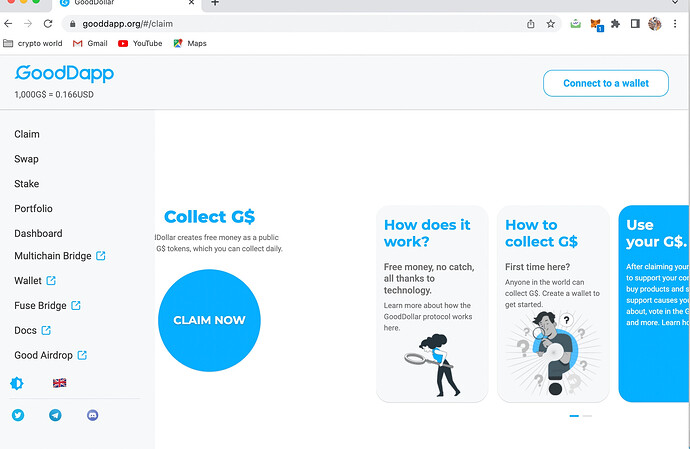The image size is (690, 449).
Task: Open Multichain Bridge external link
Action: [60, 256]
